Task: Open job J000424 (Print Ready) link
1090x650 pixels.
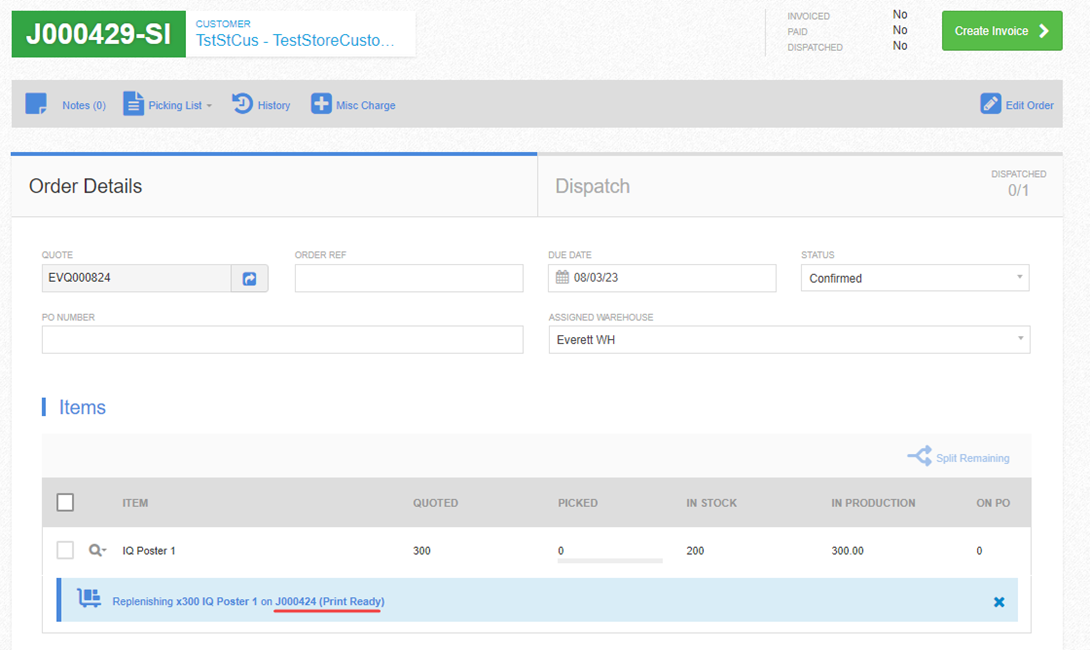Action: [x=330, y=601]
